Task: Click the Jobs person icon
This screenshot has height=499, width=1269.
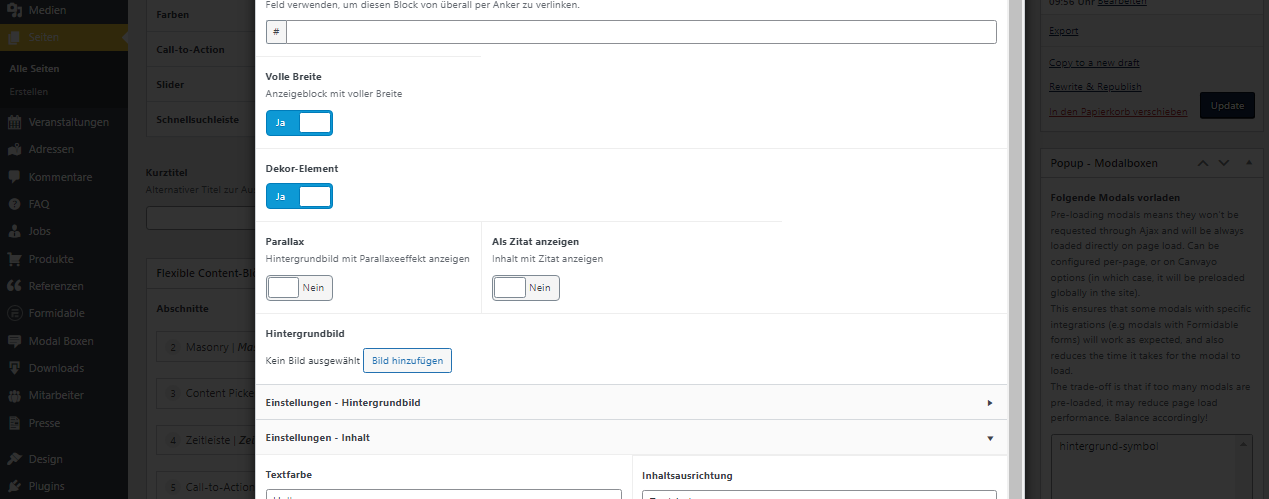Action: (x=14, y=232)
